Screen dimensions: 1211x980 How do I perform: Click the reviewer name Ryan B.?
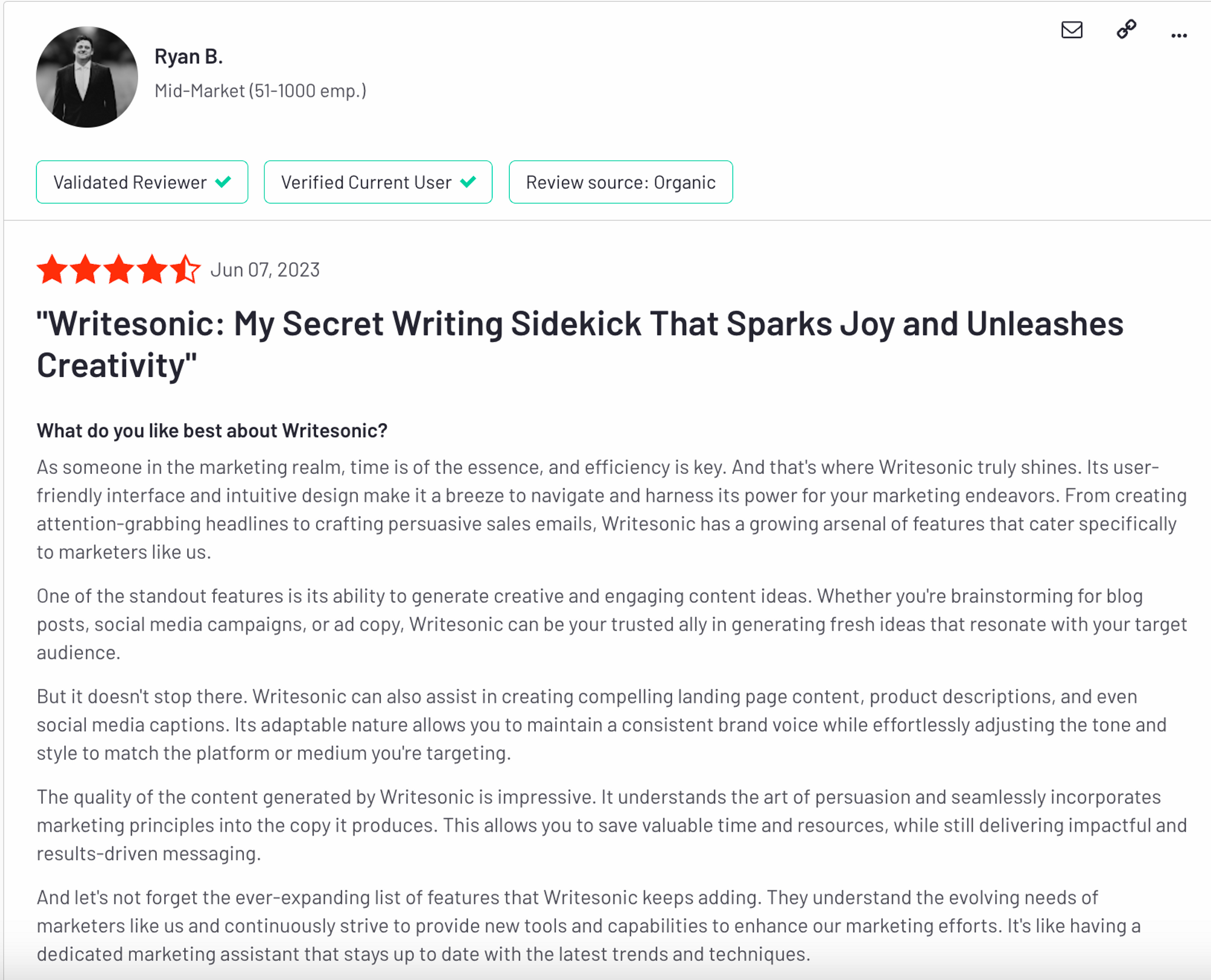pos(188,56)
